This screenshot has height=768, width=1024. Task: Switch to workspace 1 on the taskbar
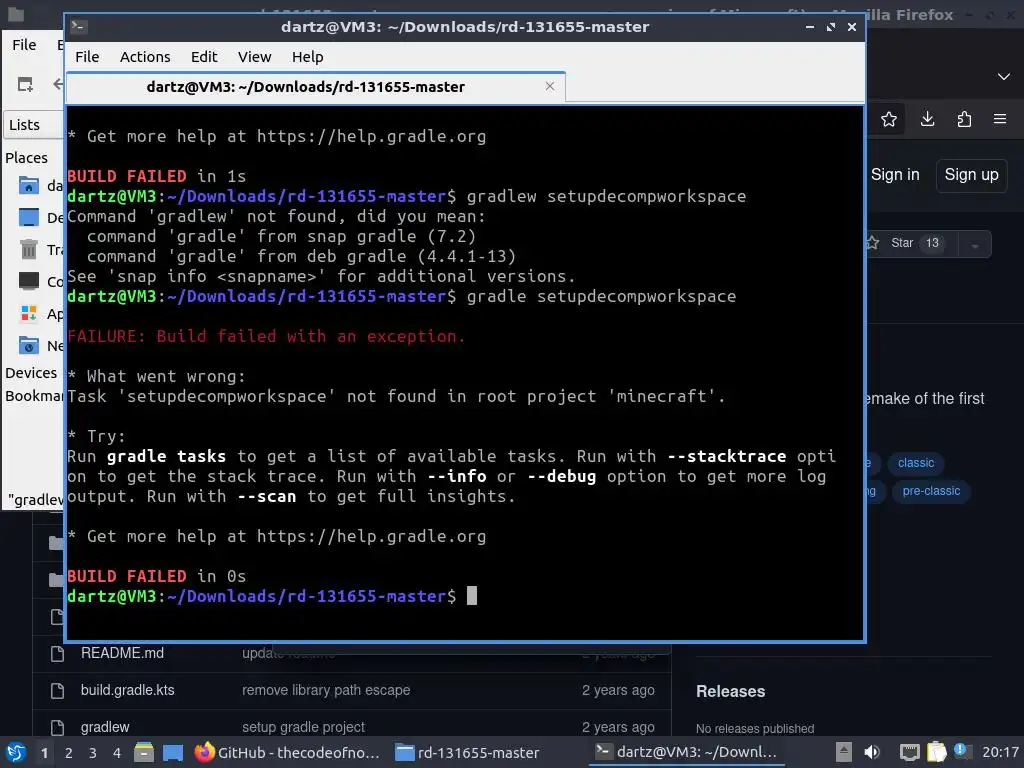point(44,753)
